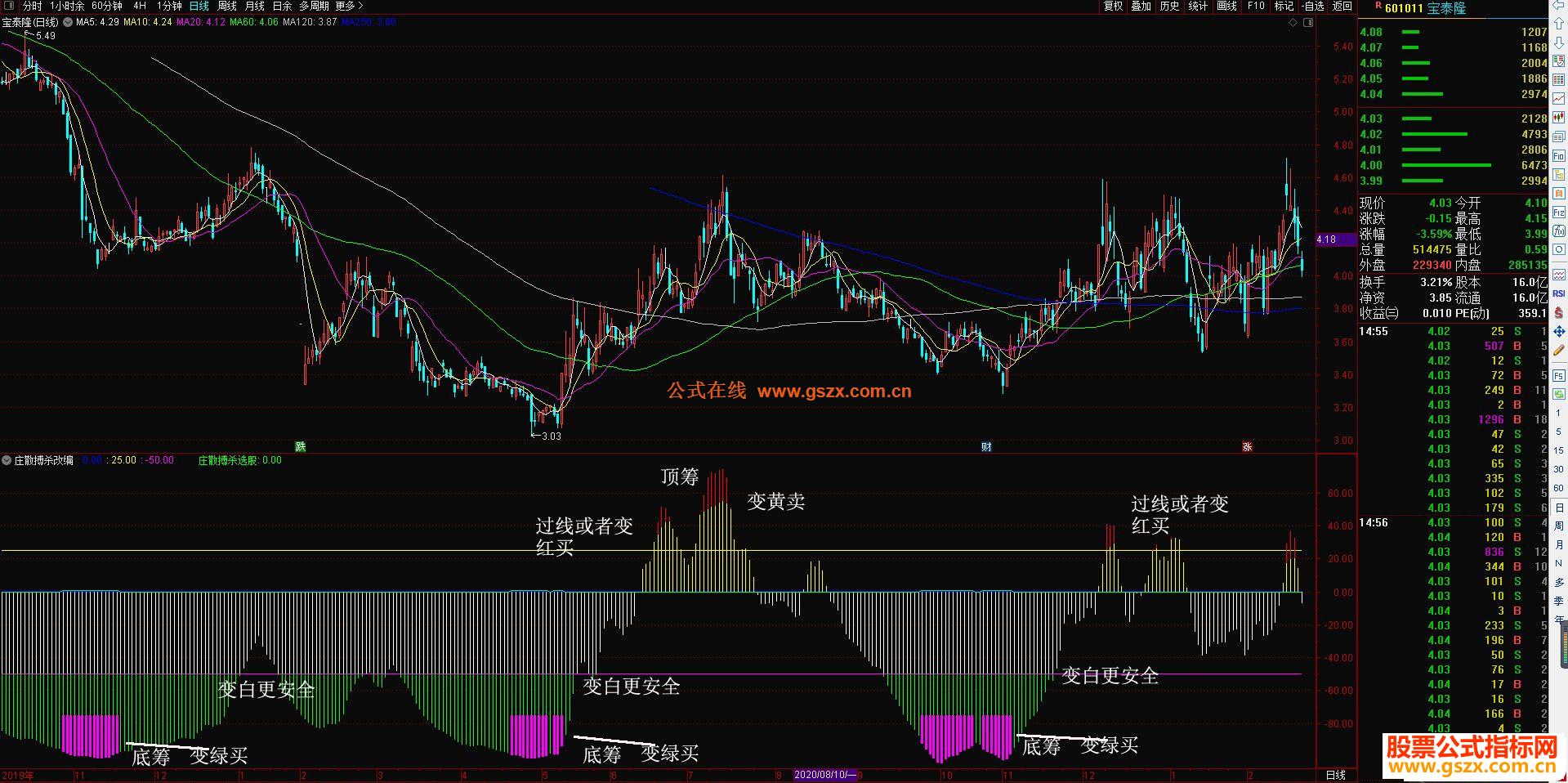Select the 1小时余 period tab

67,6
